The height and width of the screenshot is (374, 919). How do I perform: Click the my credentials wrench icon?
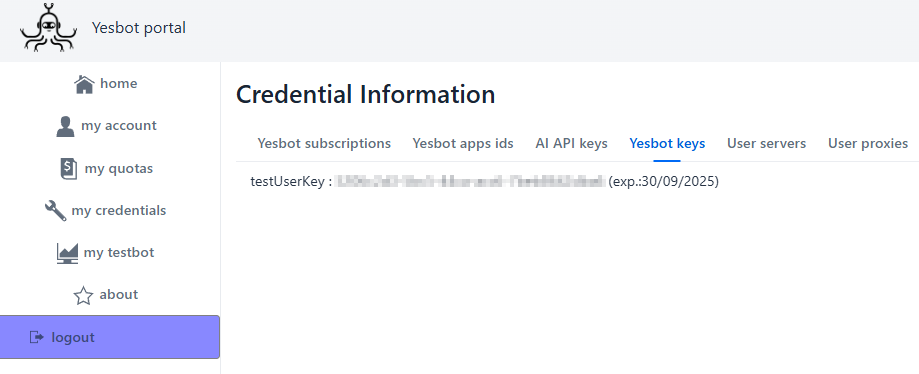tap(55, 210)
